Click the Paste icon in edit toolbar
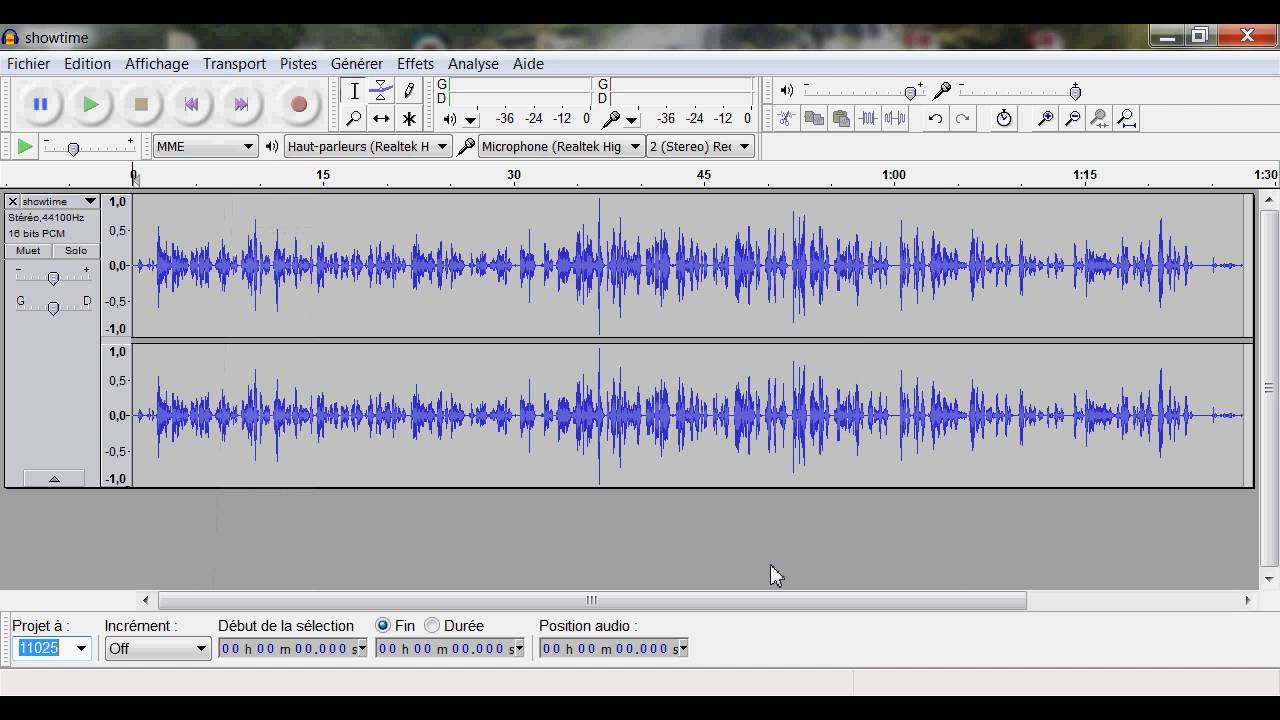The image size is (1280, 720). 841,119
